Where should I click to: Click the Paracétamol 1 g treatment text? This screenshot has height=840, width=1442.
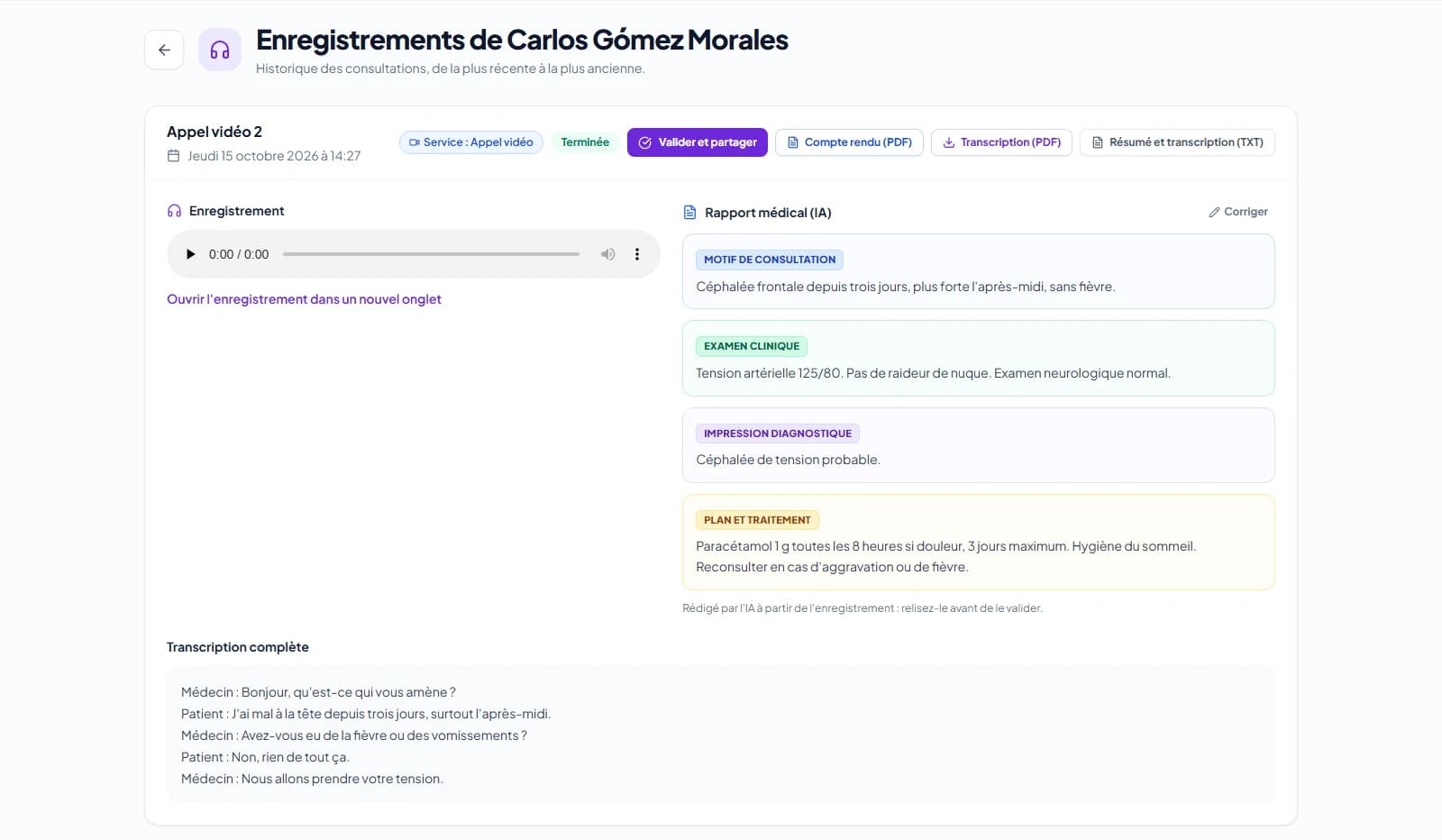pyautogui.click(x=946, y=556)
